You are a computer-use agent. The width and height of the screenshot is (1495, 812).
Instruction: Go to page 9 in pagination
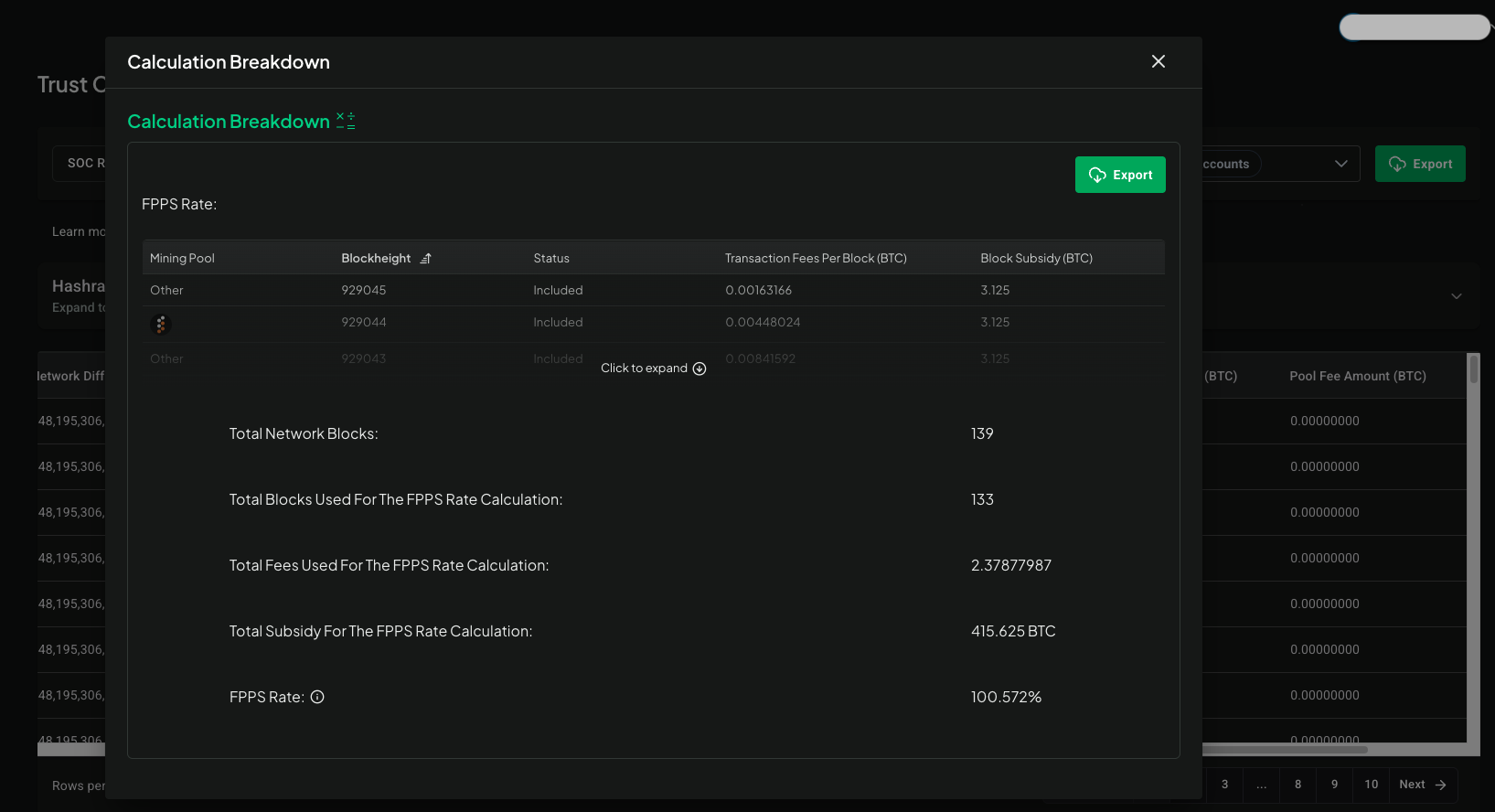(1334, 785)
